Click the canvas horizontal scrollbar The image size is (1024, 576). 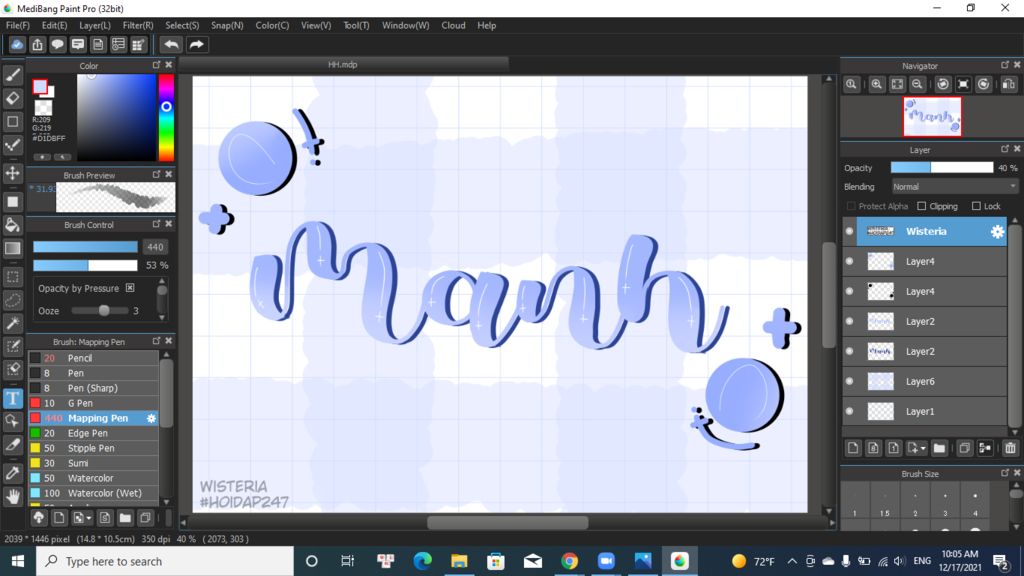click(x=507, y=522)
